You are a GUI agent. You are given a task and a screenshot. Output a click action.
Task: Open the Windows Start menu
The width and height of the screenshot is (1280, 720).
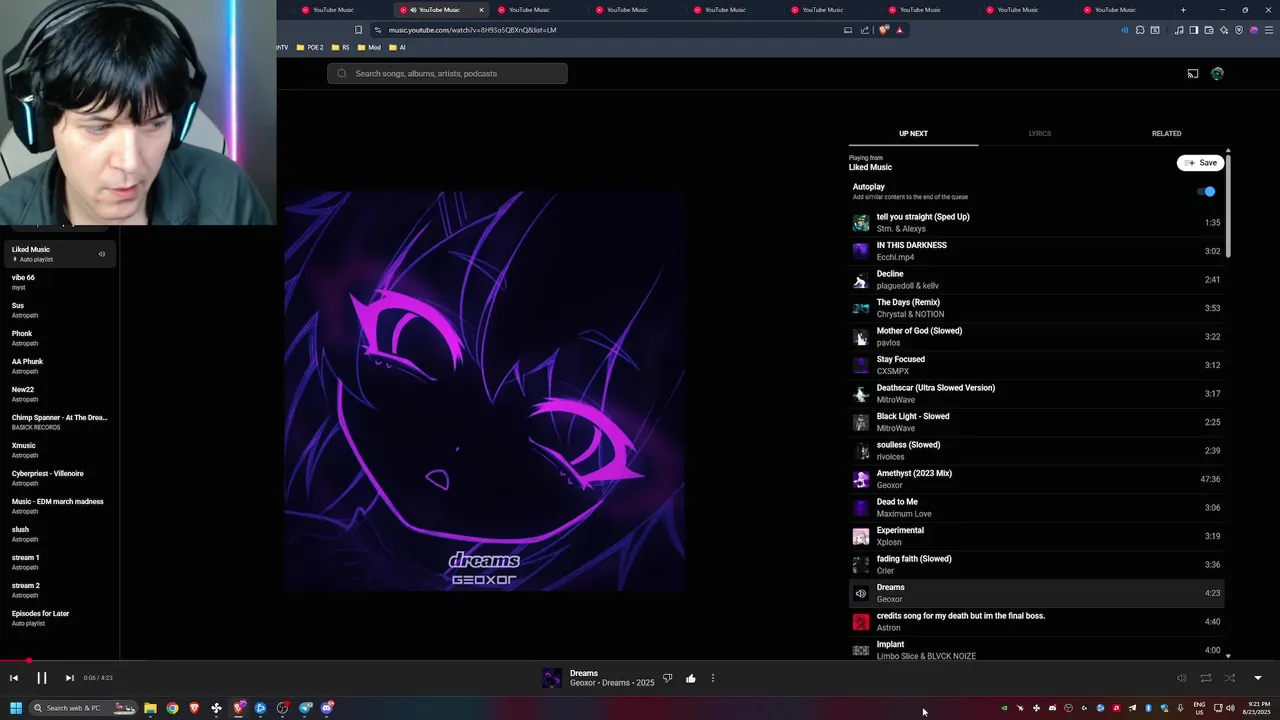(16, 708)
